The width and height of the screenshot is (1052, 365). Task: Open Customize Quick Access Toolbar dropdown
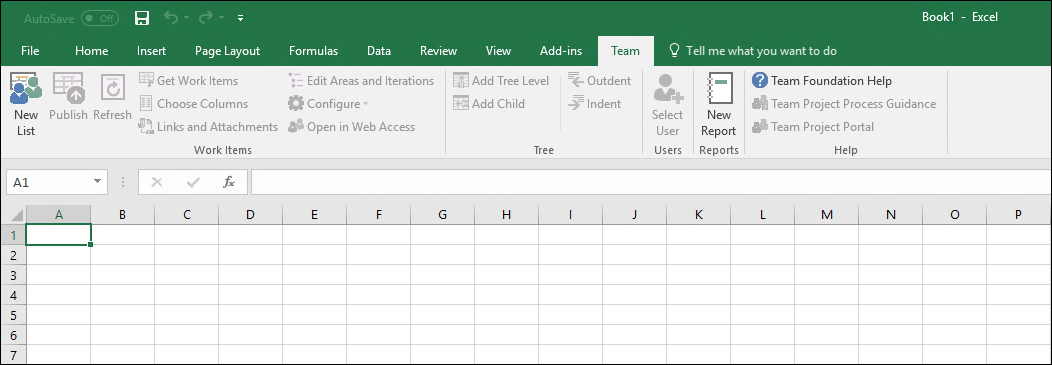(240, 18)
